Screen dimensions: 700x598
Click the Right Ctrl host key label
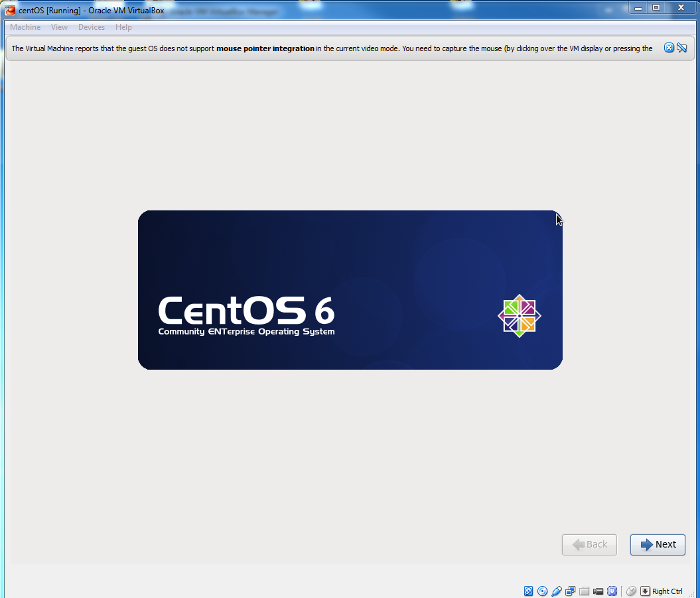click(x=667, y=591)
